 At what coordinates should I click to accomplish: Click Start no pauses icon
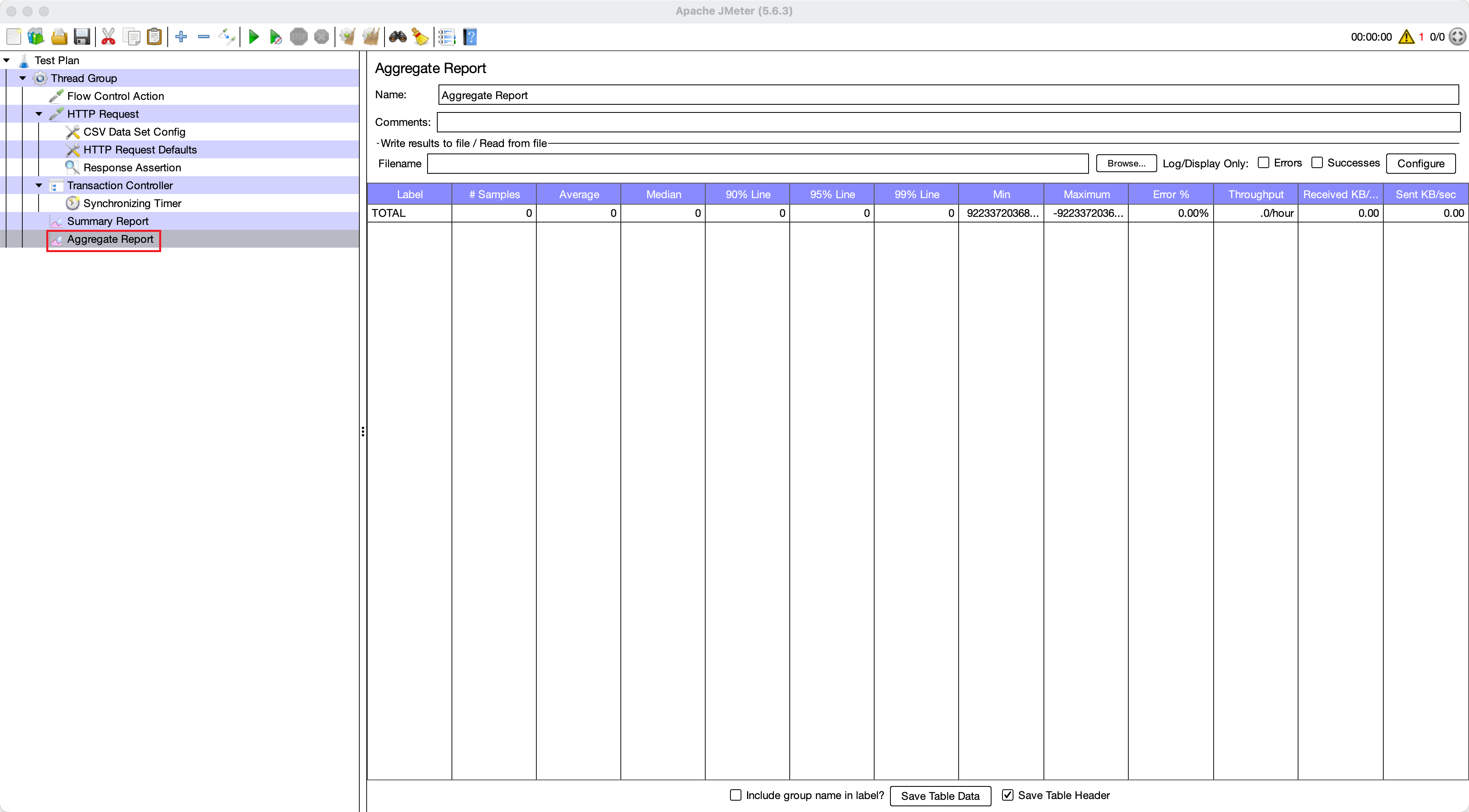[276, 37]
